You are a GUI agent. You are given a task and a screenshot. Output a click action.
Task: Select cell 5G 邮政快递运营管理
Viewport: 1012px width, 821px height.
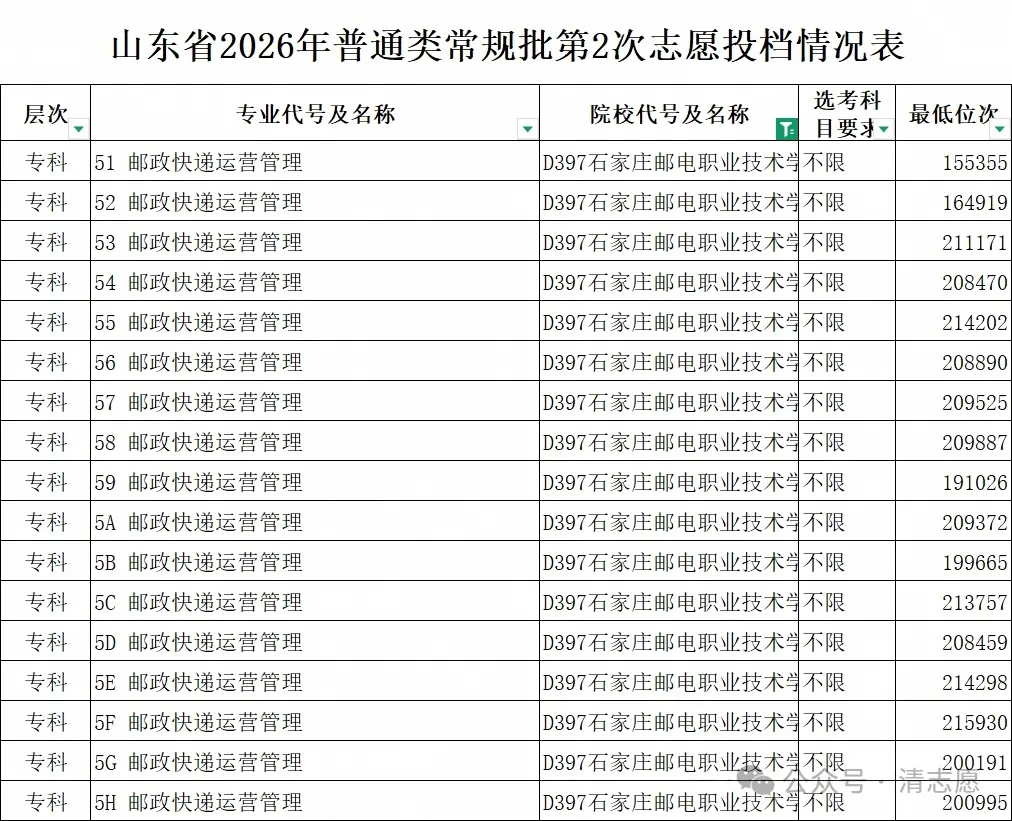[315, 762]
